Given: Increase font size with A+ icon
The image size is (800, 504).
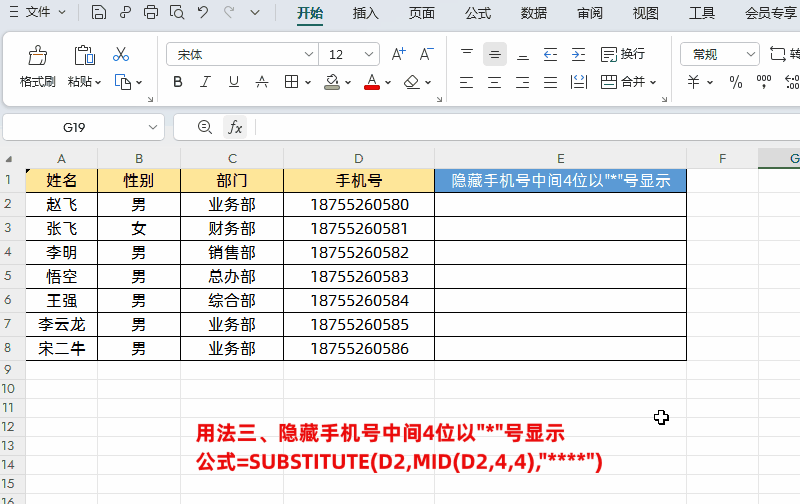Looking at the screenshot, I should point(398,54).
